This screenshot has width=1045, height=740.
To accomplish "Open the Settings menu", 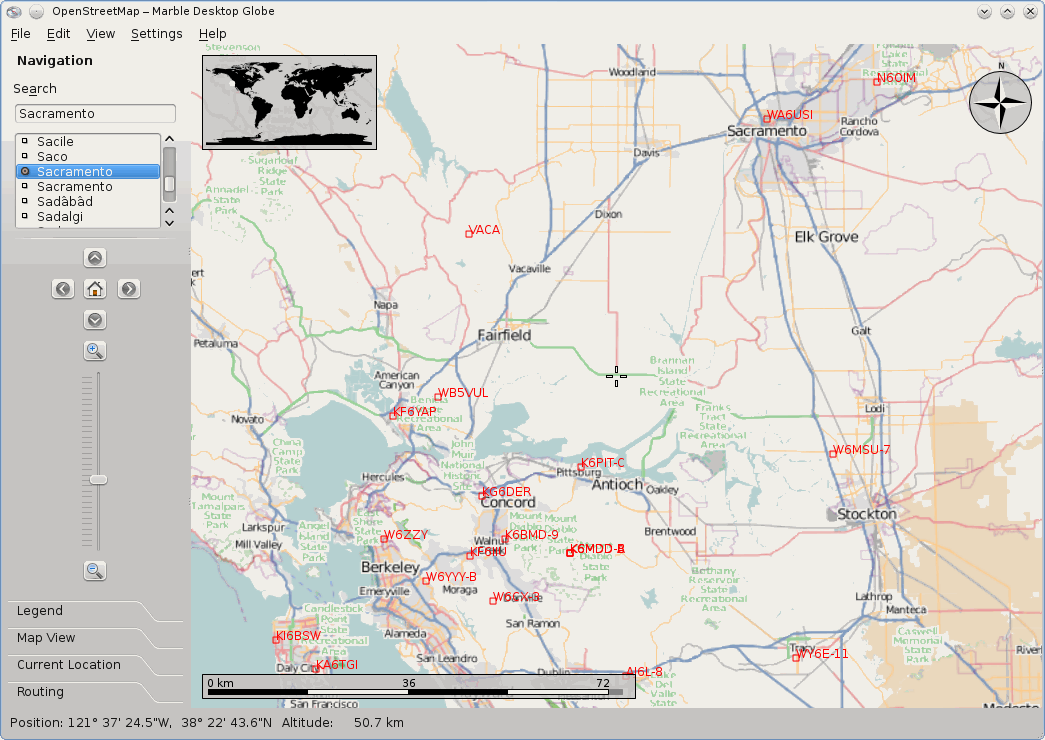I will tap(157, 33).
